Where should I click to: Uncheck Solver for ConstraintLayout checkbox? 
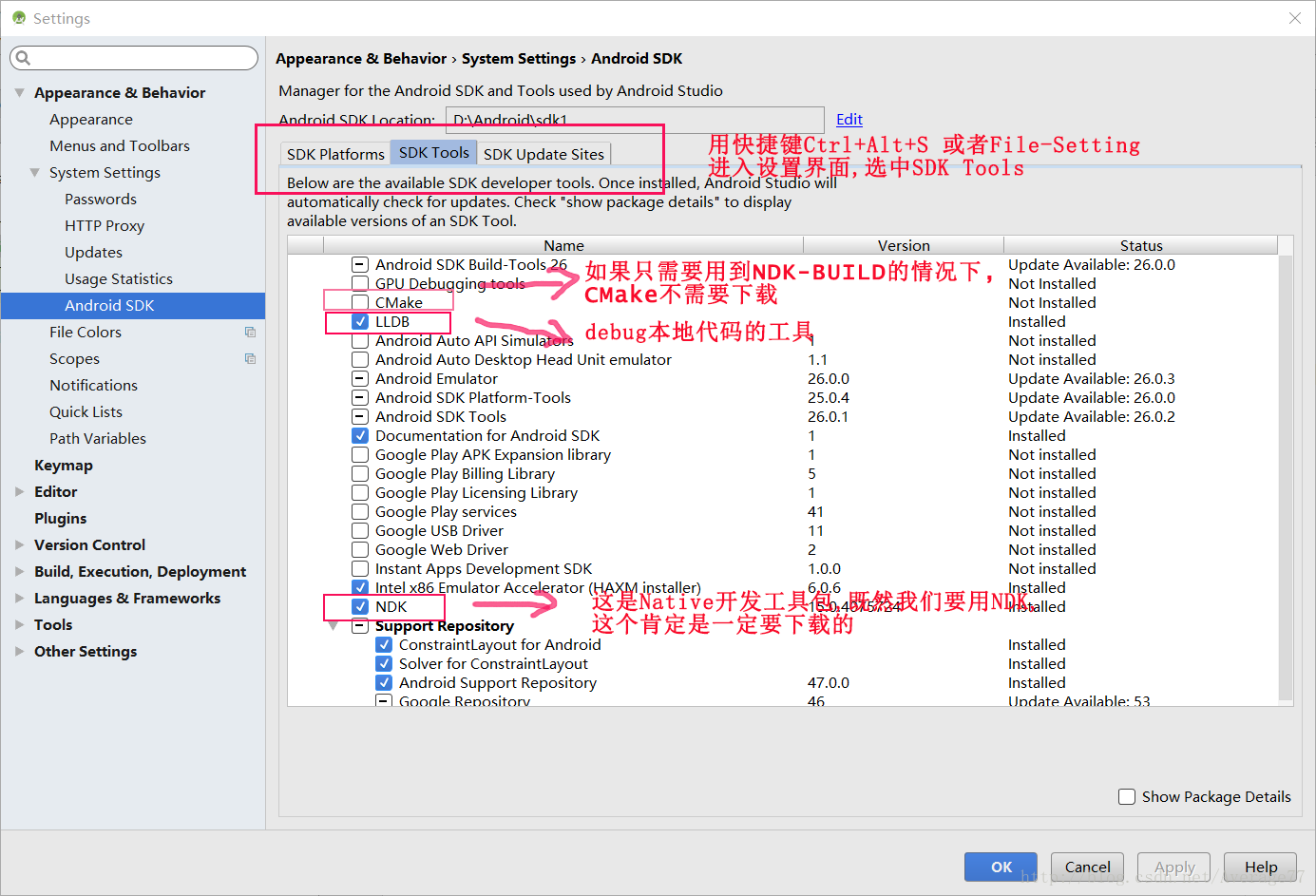[x=384, y=663]
